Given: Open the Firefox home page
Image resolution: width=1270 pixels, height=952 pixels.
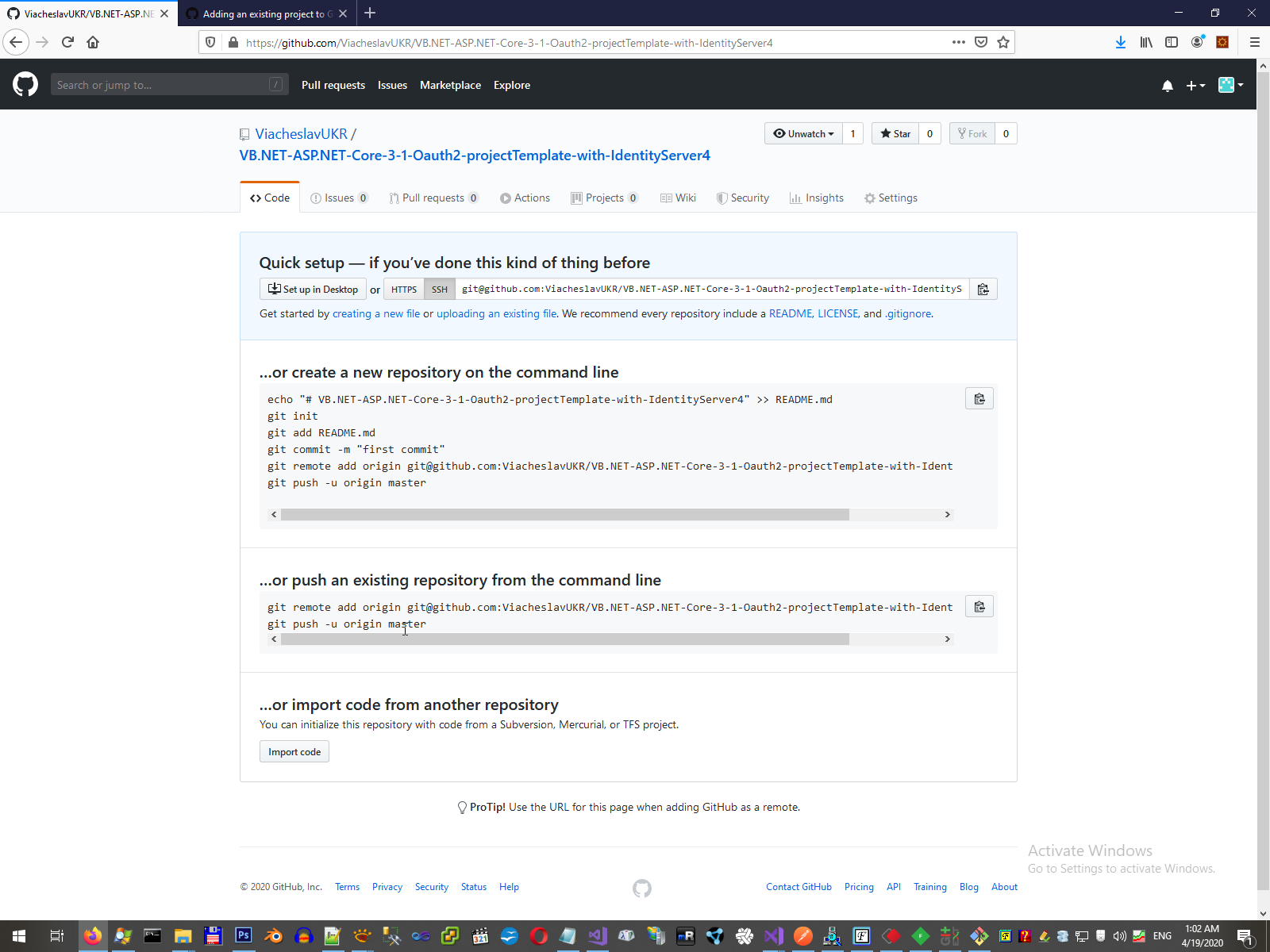Looking at the screenshot, I should (93, 42).
